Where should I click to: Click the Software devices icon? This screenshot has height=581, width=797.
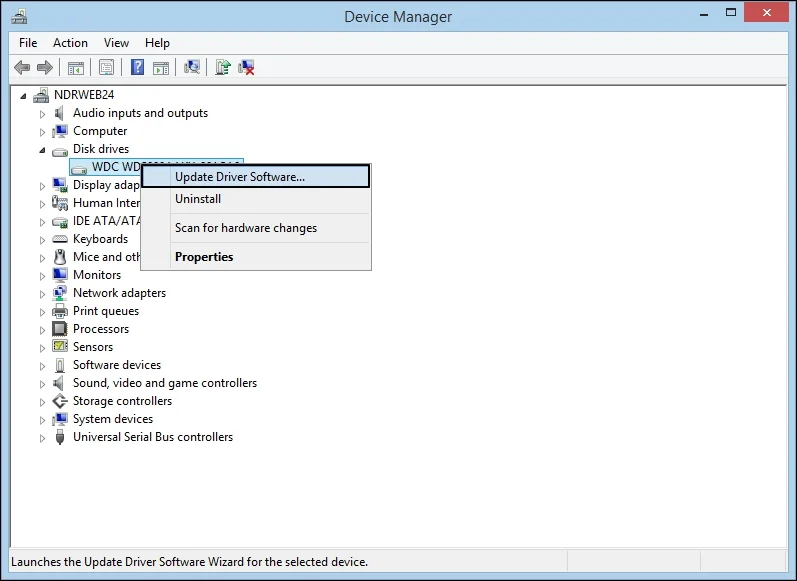coord(59,365)
